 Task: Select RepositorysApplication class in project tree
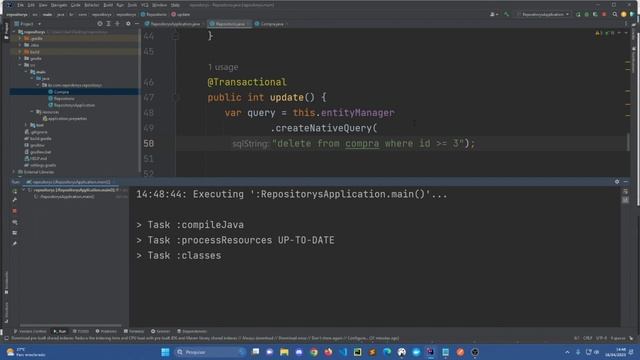(x=71, y=105)
